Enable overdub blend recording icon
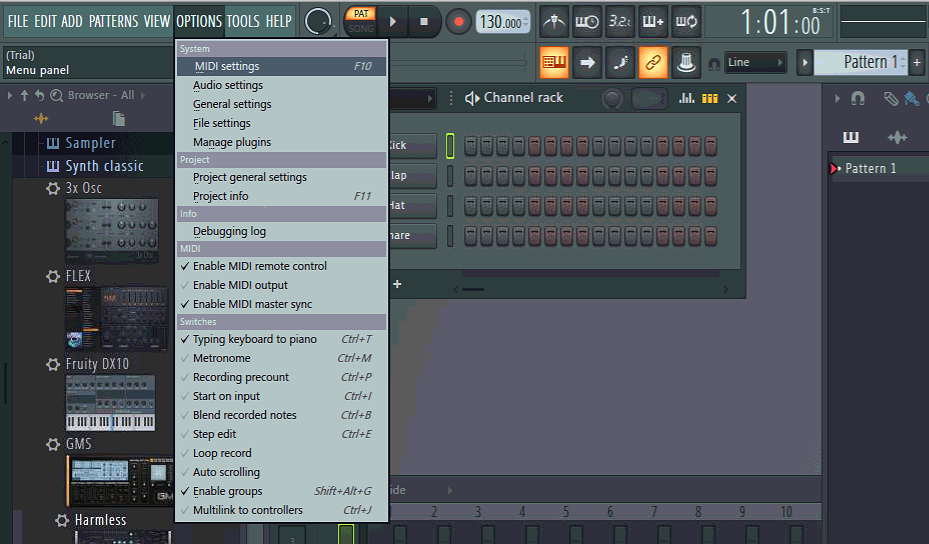This screenshot has width=929, height=544. [x=653, y=22]
